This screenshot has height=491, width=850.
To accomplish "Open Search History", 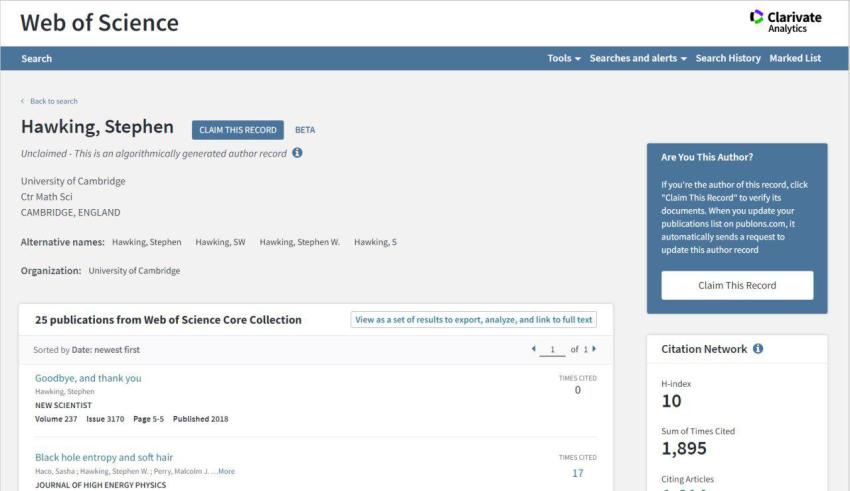I will point(728,58).
